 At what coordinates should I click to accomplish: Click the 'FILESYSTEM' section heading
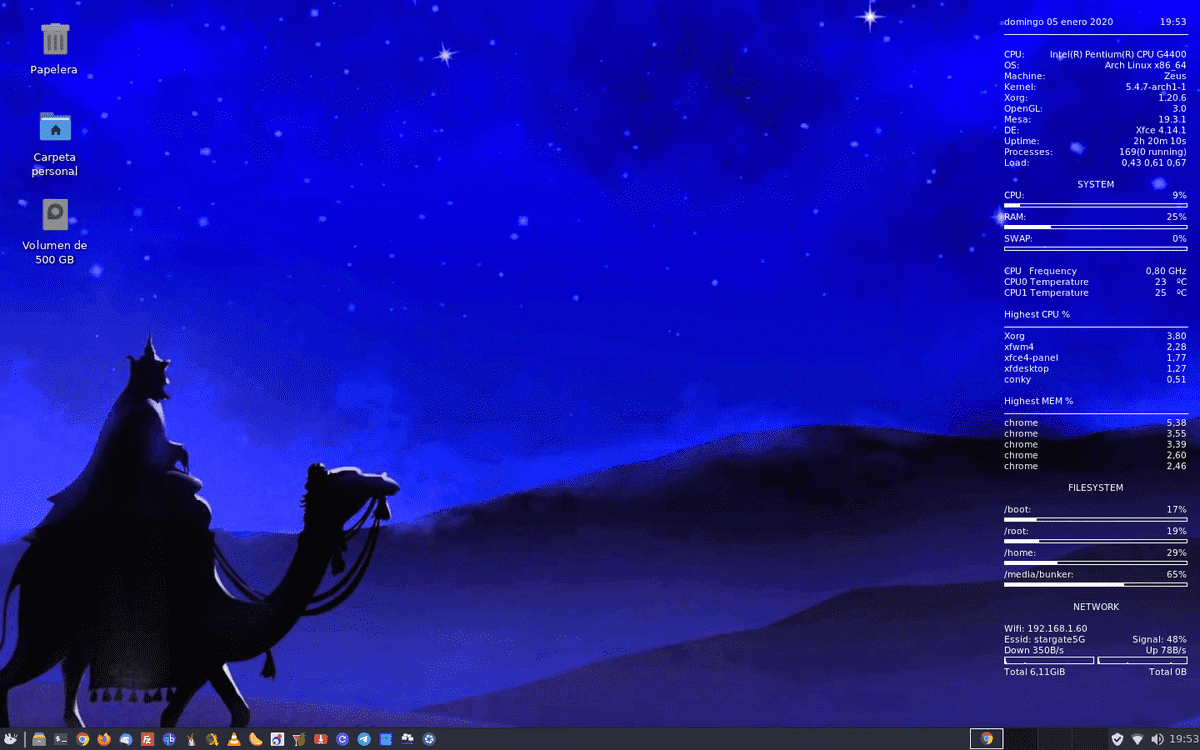pyautogui.click(x=1096, y=488)
